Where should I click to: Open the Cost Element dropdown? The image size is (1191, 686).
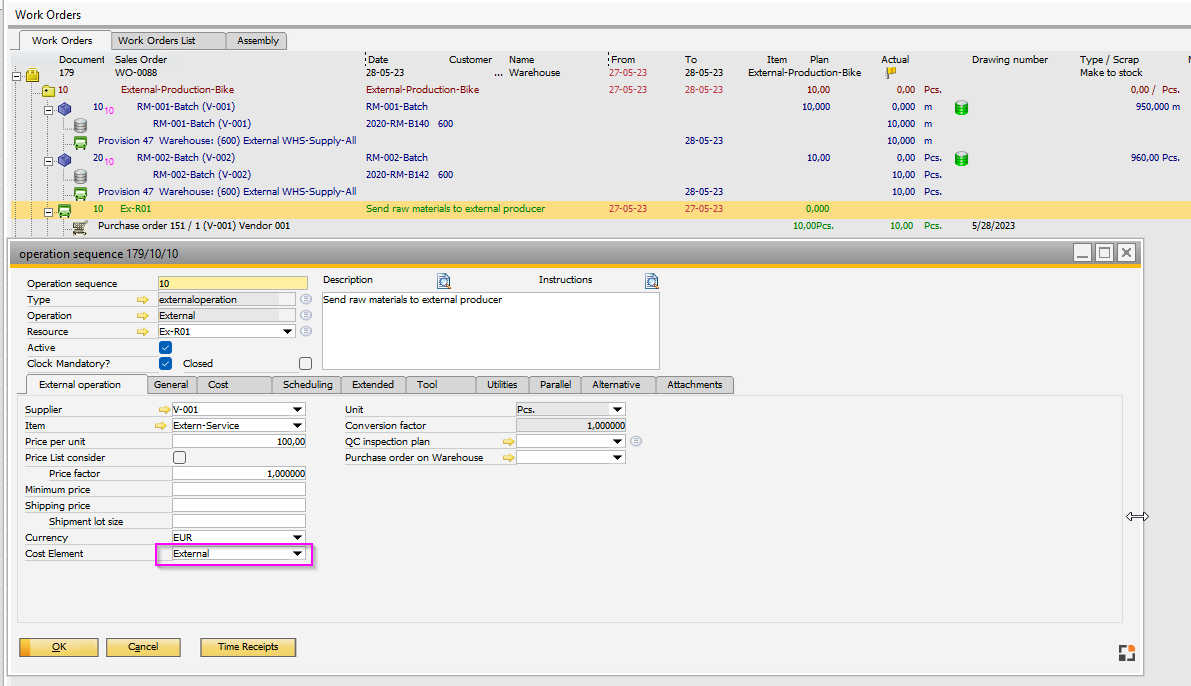(297, 553)
